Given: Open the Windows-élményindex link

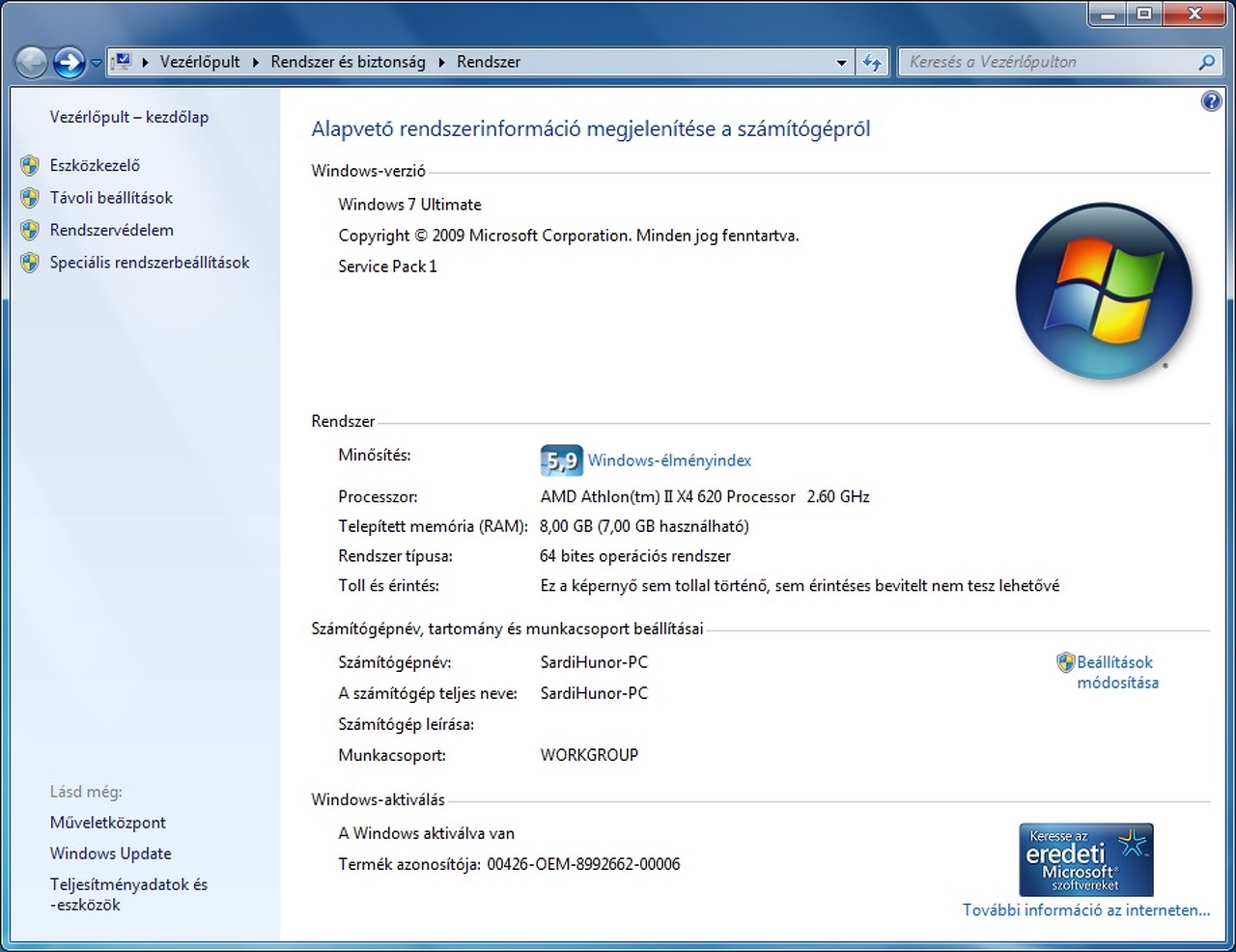Looking at the screenshot, I should (x=669, y=461).
